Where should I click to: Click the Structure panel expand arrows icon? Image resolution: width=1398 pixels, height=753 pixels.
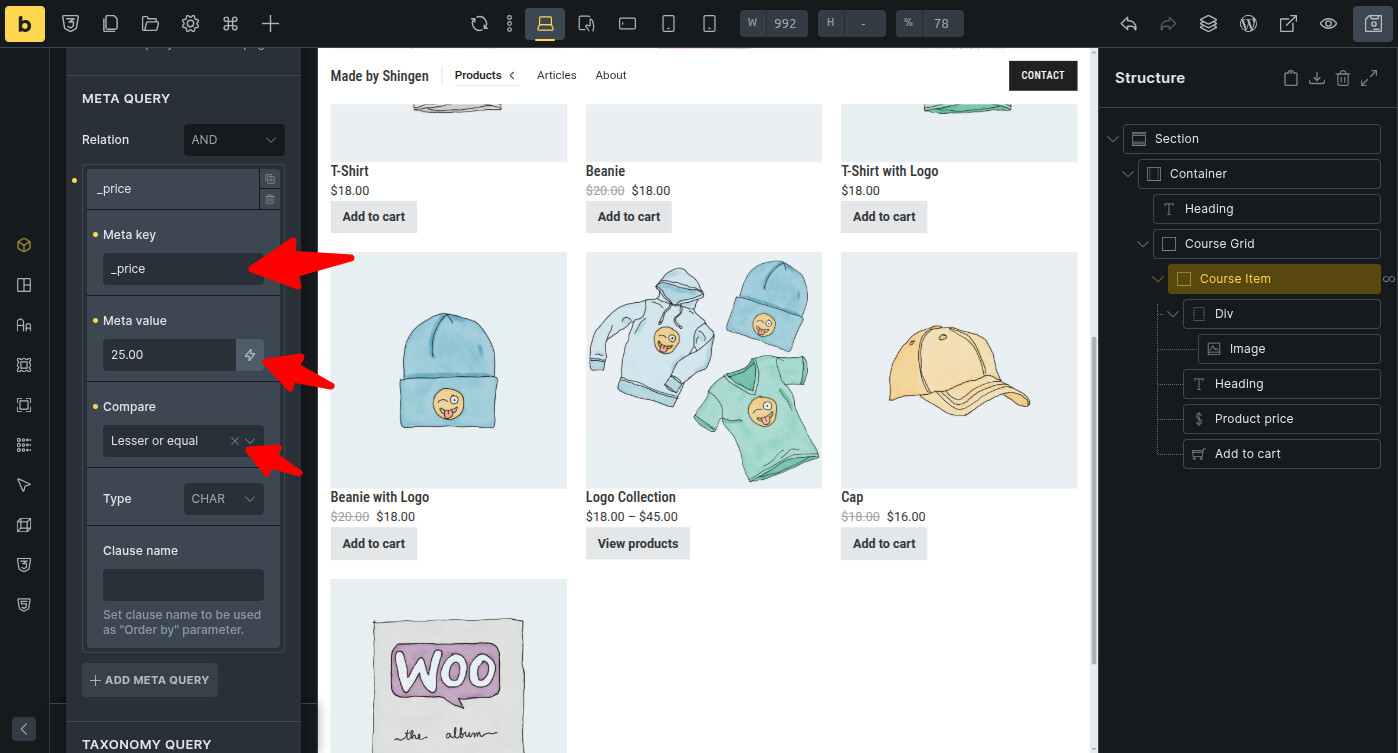pos(1369,78)
